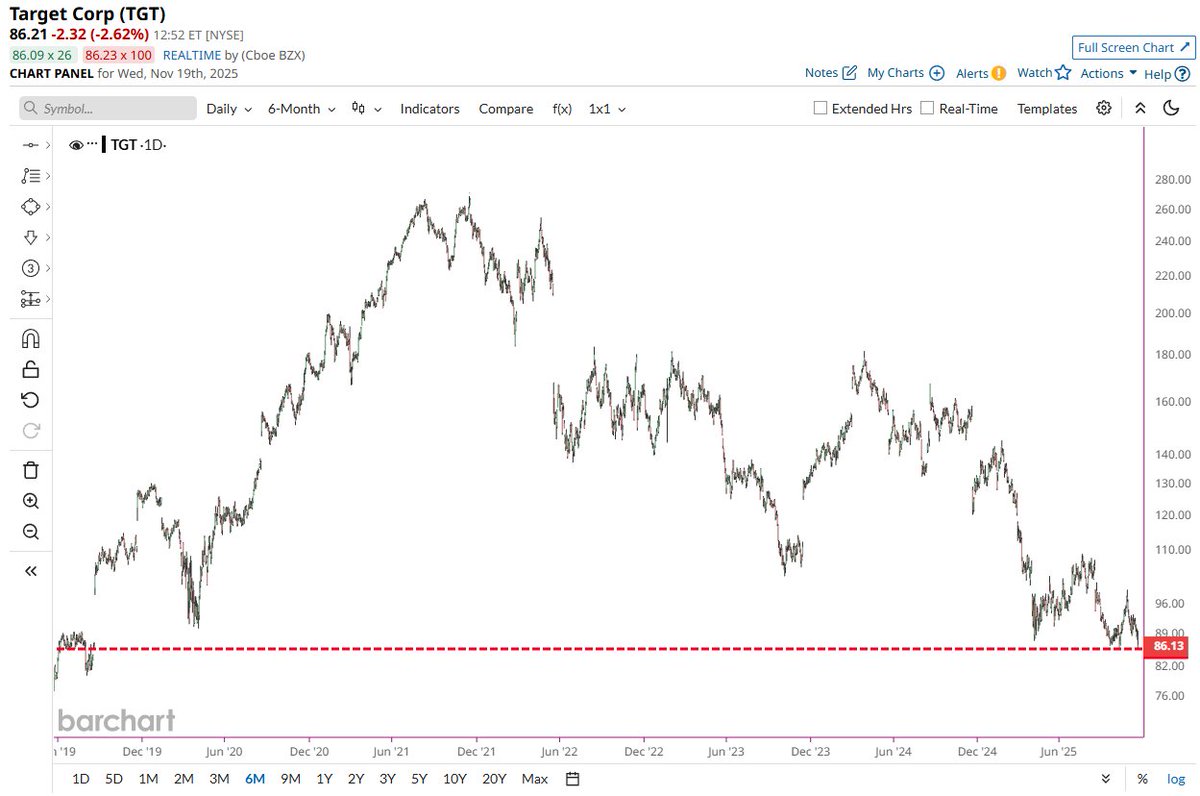Image resolution: width=1200 pixels, height=796 pixels.
Task: Select the 5Y range tab
Action: click(420, 778)
